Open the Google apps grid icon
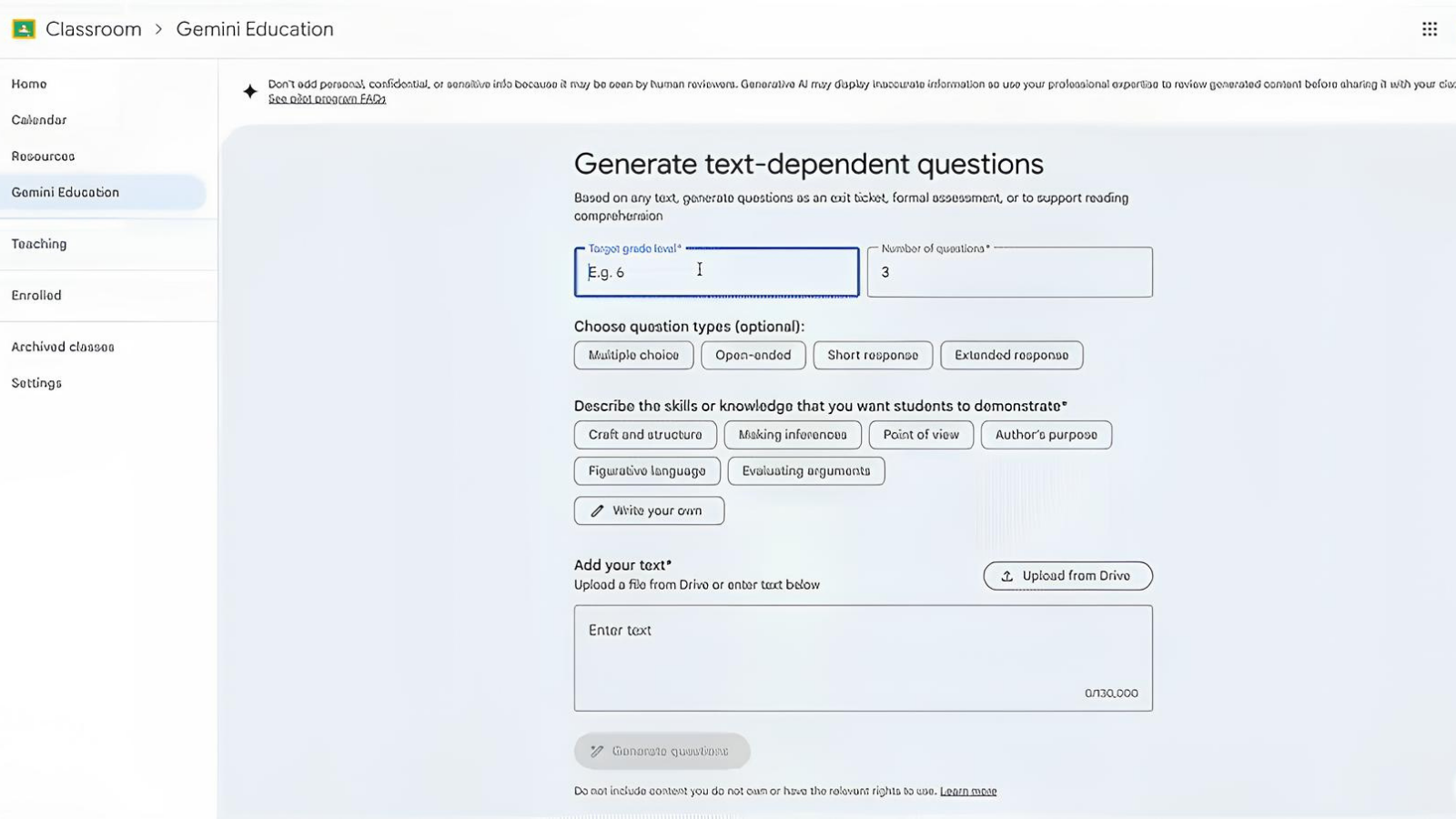 tap(1430, 29)
